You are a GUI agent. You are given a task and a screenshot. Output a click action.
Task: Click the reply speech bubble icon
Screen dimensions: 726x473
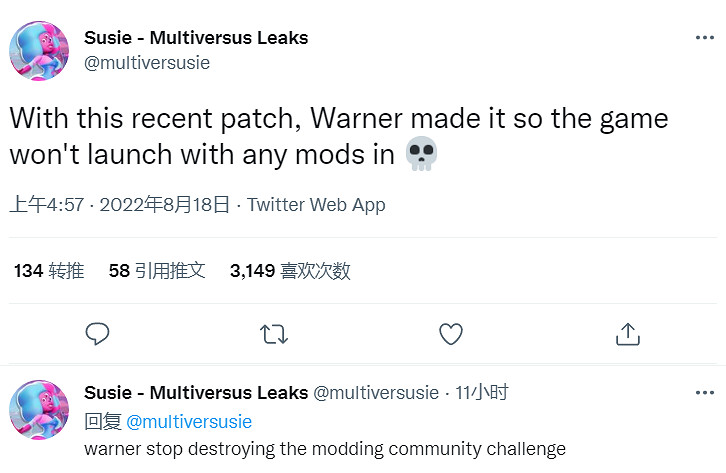97,333
